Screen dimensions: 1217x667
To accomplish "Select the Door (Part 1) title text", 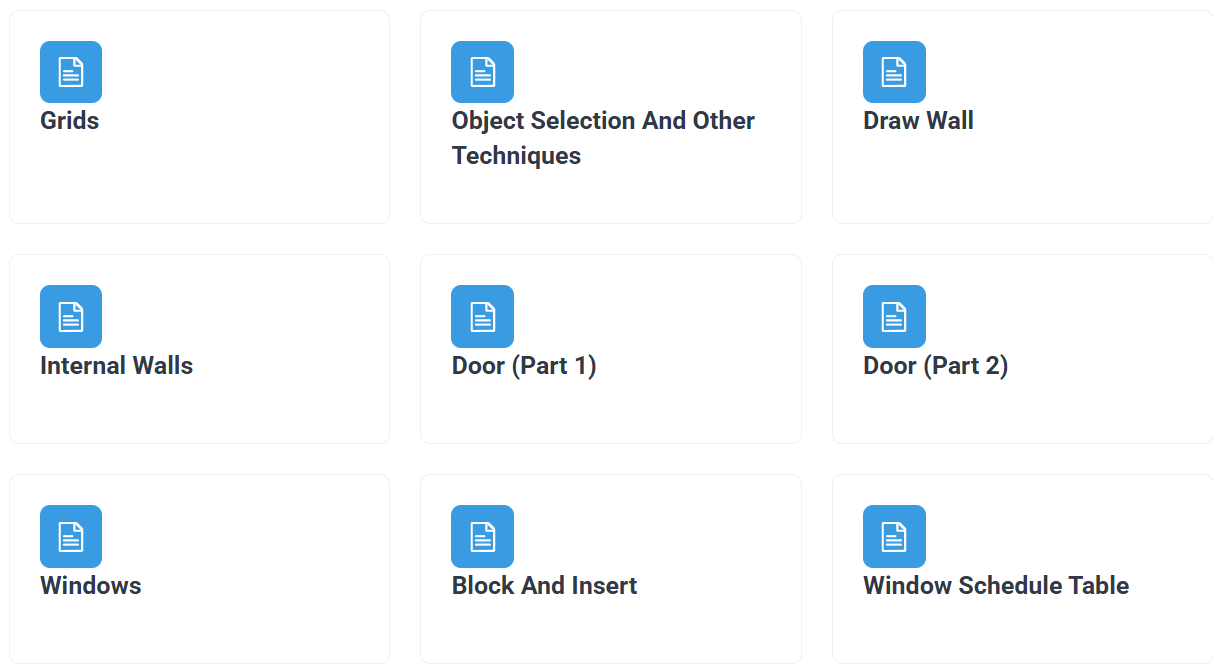I will click(x=524, y=366).
